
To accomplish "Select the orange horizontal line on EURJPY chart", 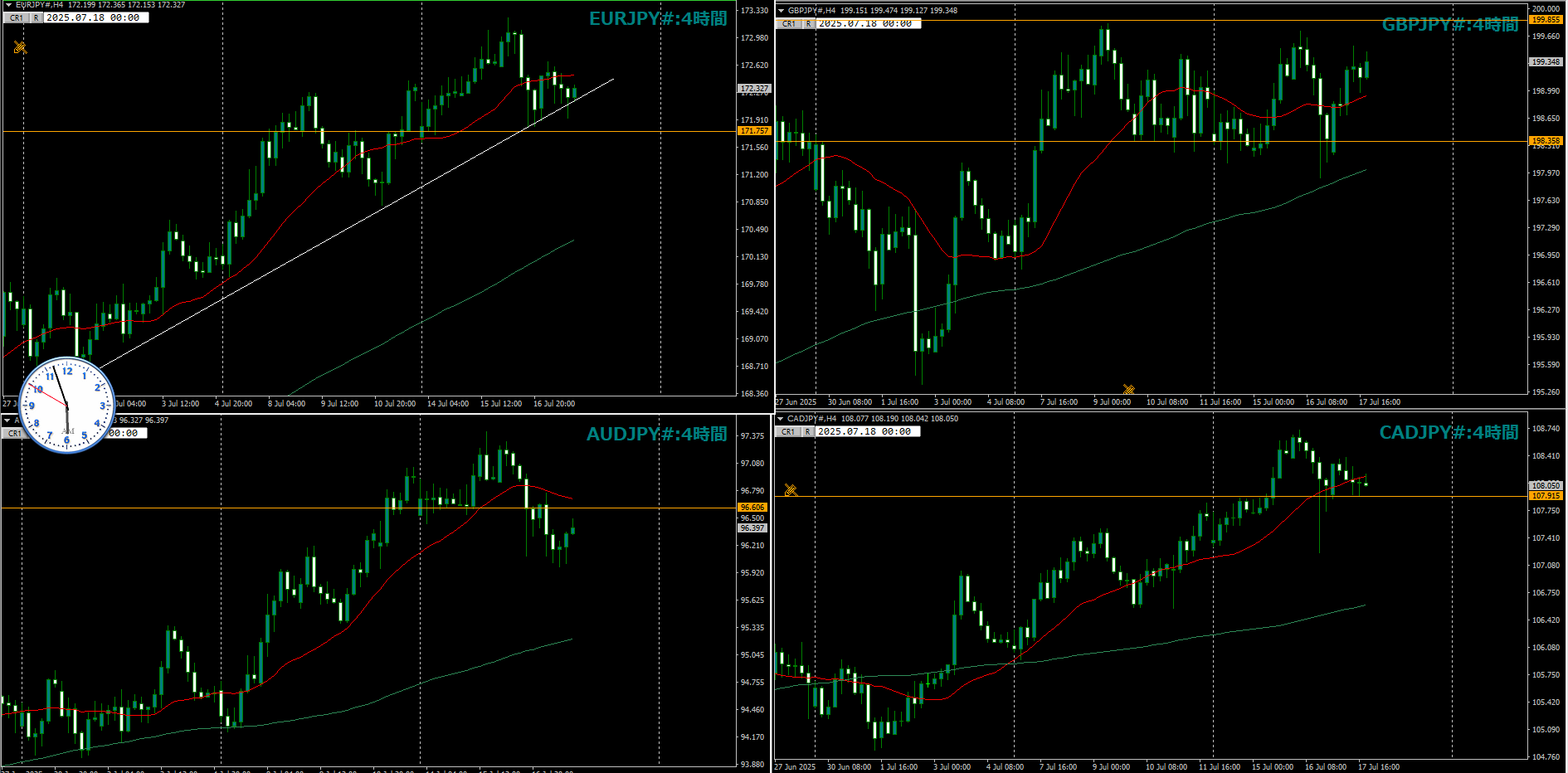I will tap(369, 131).
